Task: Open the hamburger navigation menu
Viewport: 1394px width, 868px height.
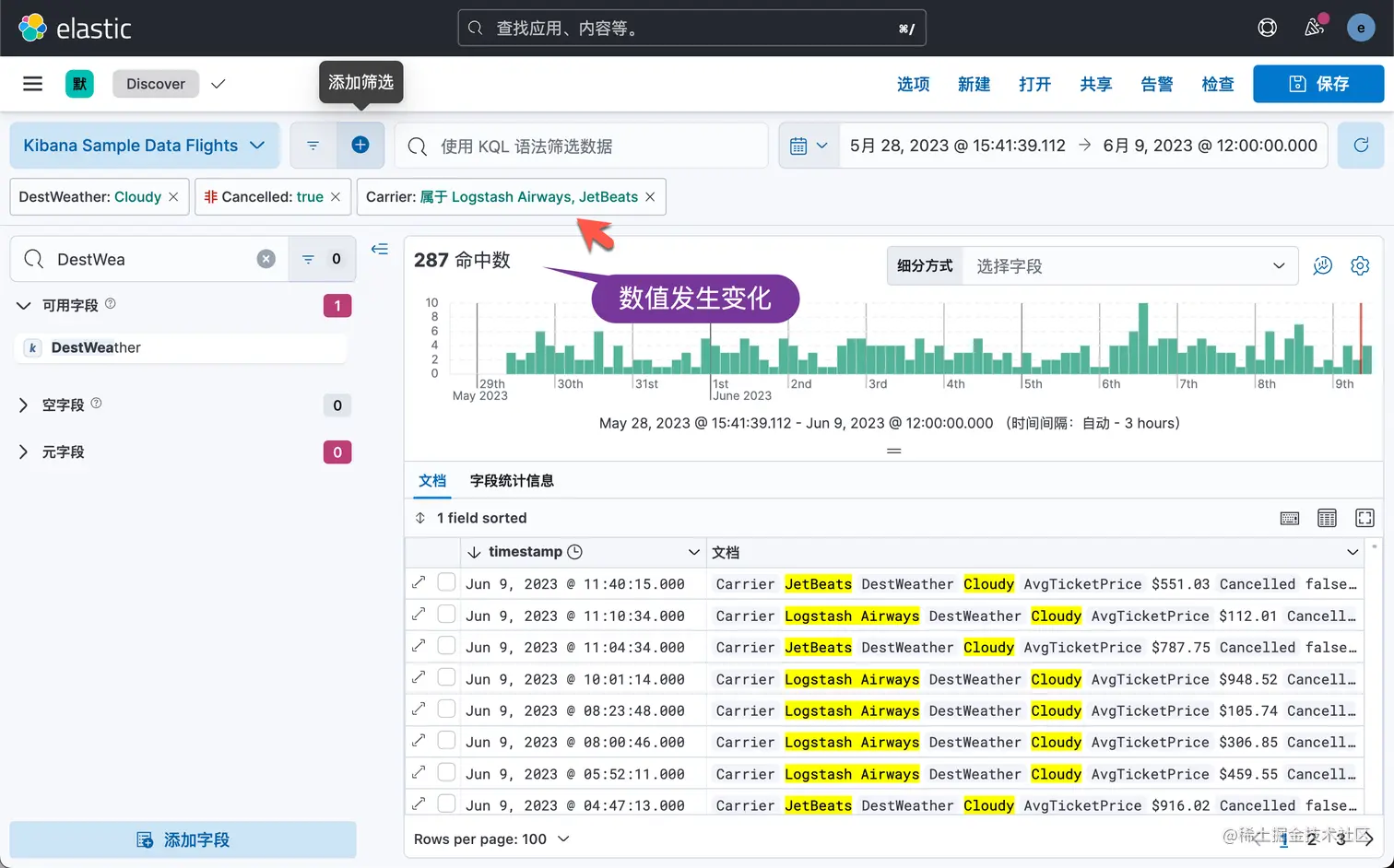Action: tap(33, 84)
